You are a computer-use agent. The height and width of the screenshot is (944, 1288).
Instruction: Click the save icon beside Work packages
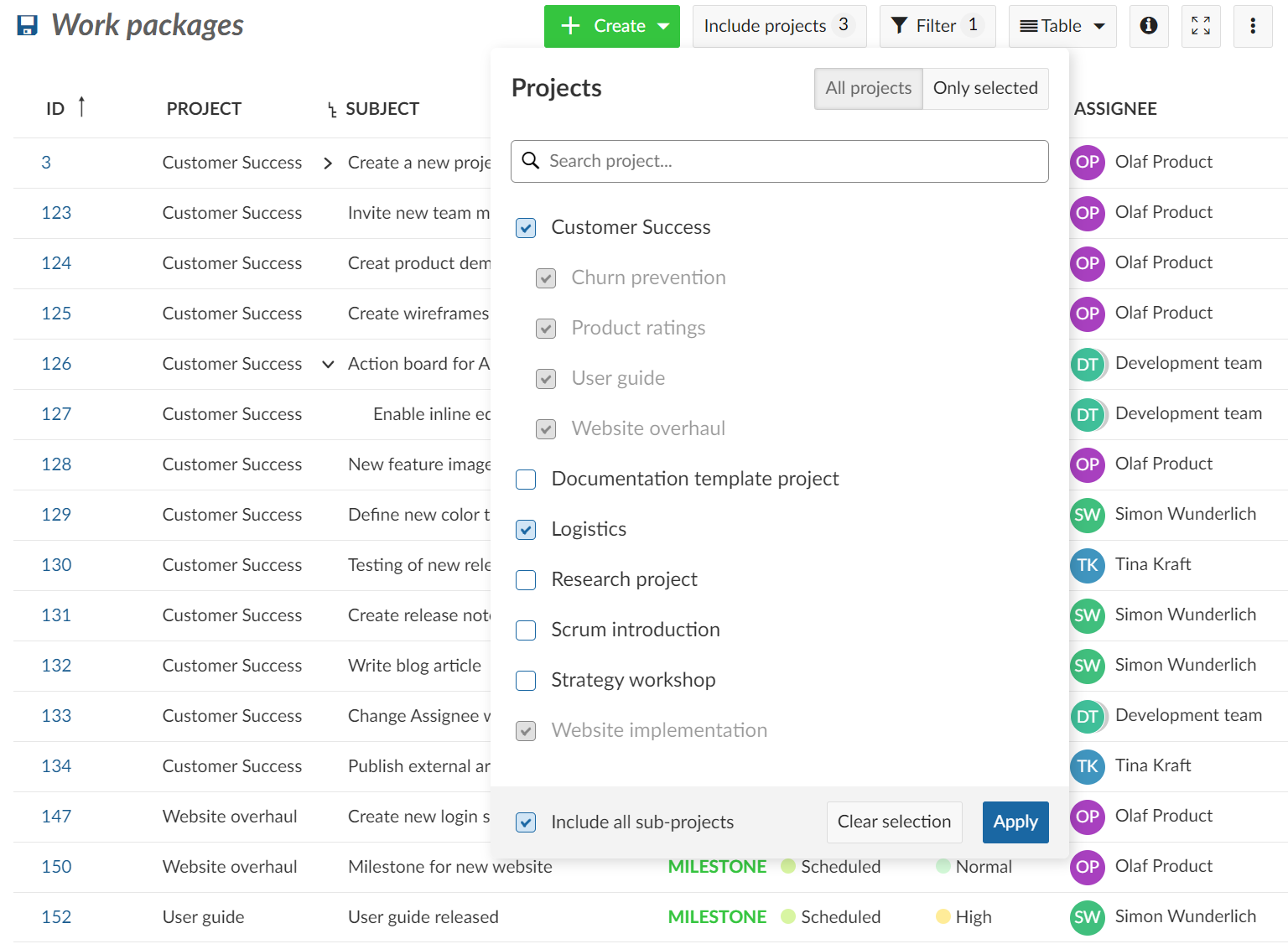pos(28,26)
